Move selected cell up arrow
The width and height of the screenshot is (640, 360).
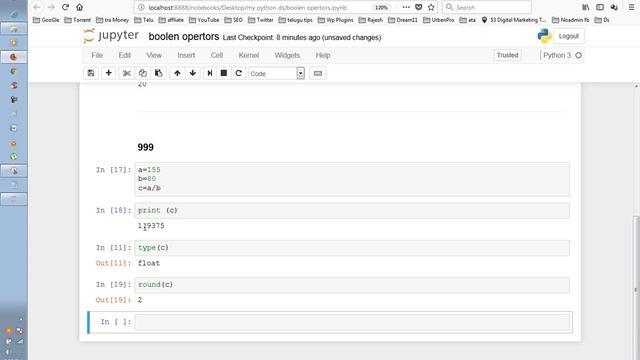point(177,73)
